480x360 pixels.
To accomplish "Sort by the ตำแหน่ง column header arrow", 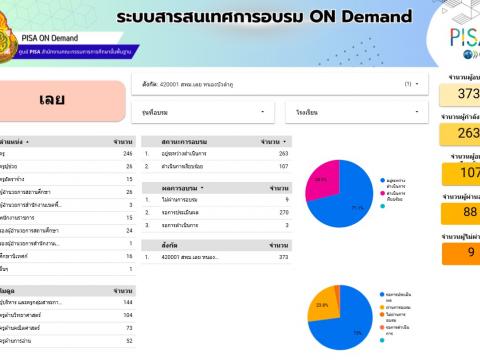I will tap(27, 142).
